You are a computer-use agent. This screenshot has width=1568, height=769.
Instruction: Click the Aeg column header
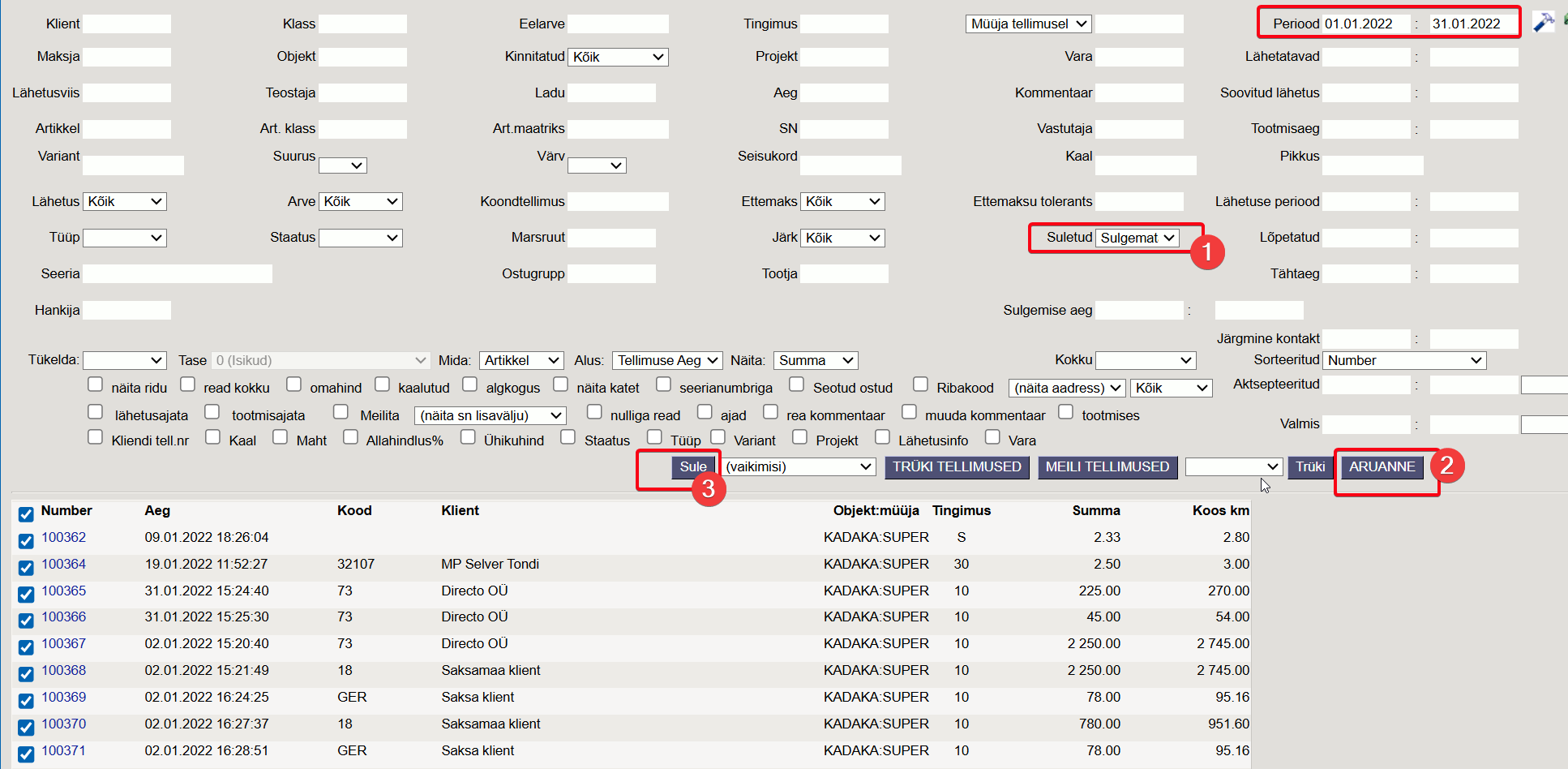[157, 511]
